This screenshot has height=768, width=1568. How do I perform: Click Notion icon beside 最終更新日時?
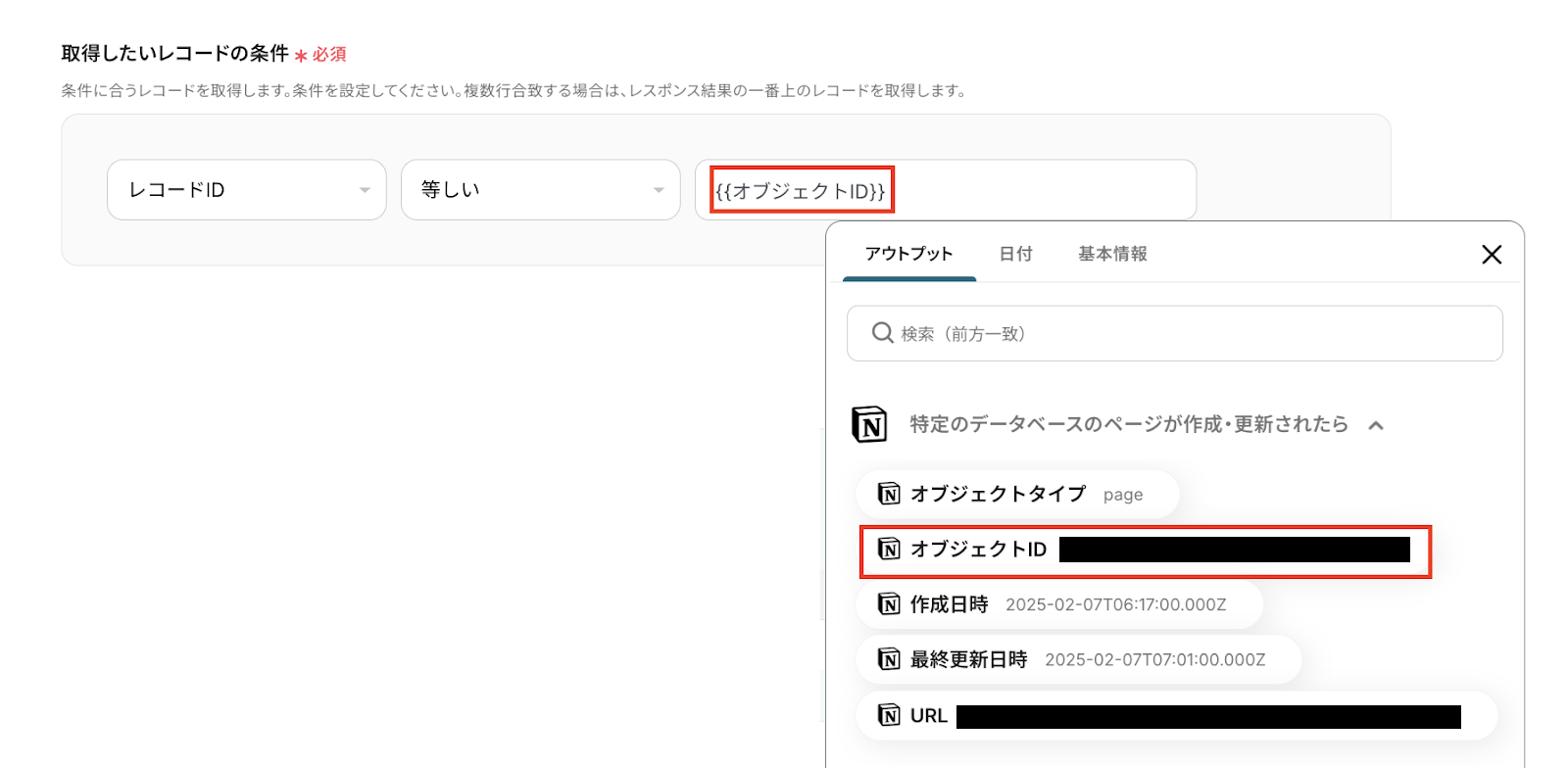point(889,659)
